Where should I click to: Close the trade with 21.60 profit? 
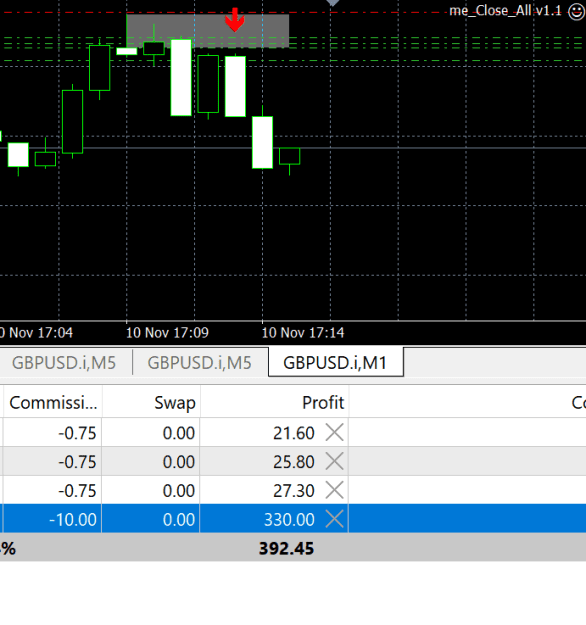coord(334,432)
